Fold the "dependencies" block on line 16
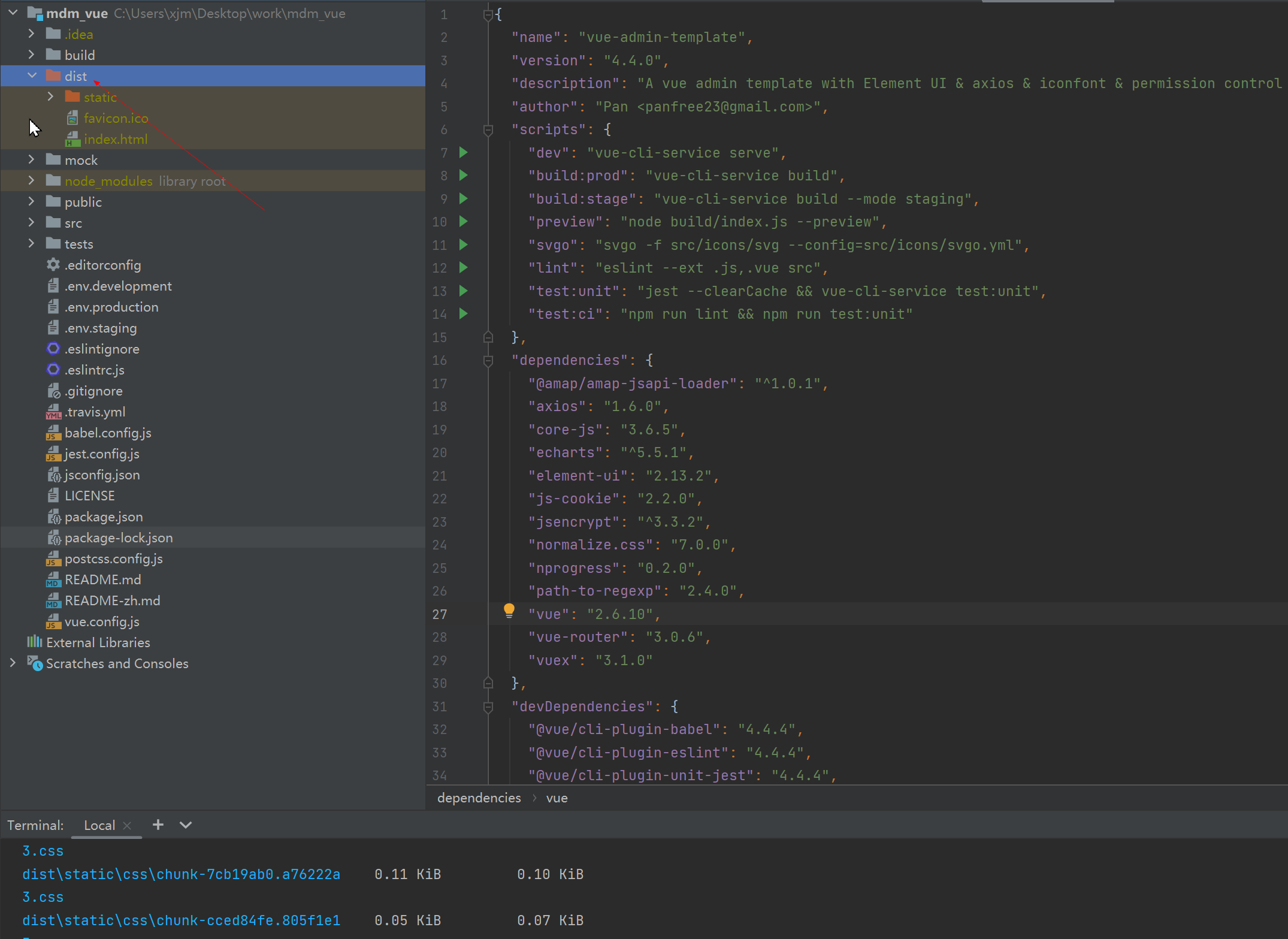This screenshot has height=939, width=1288. pos(488,360)
